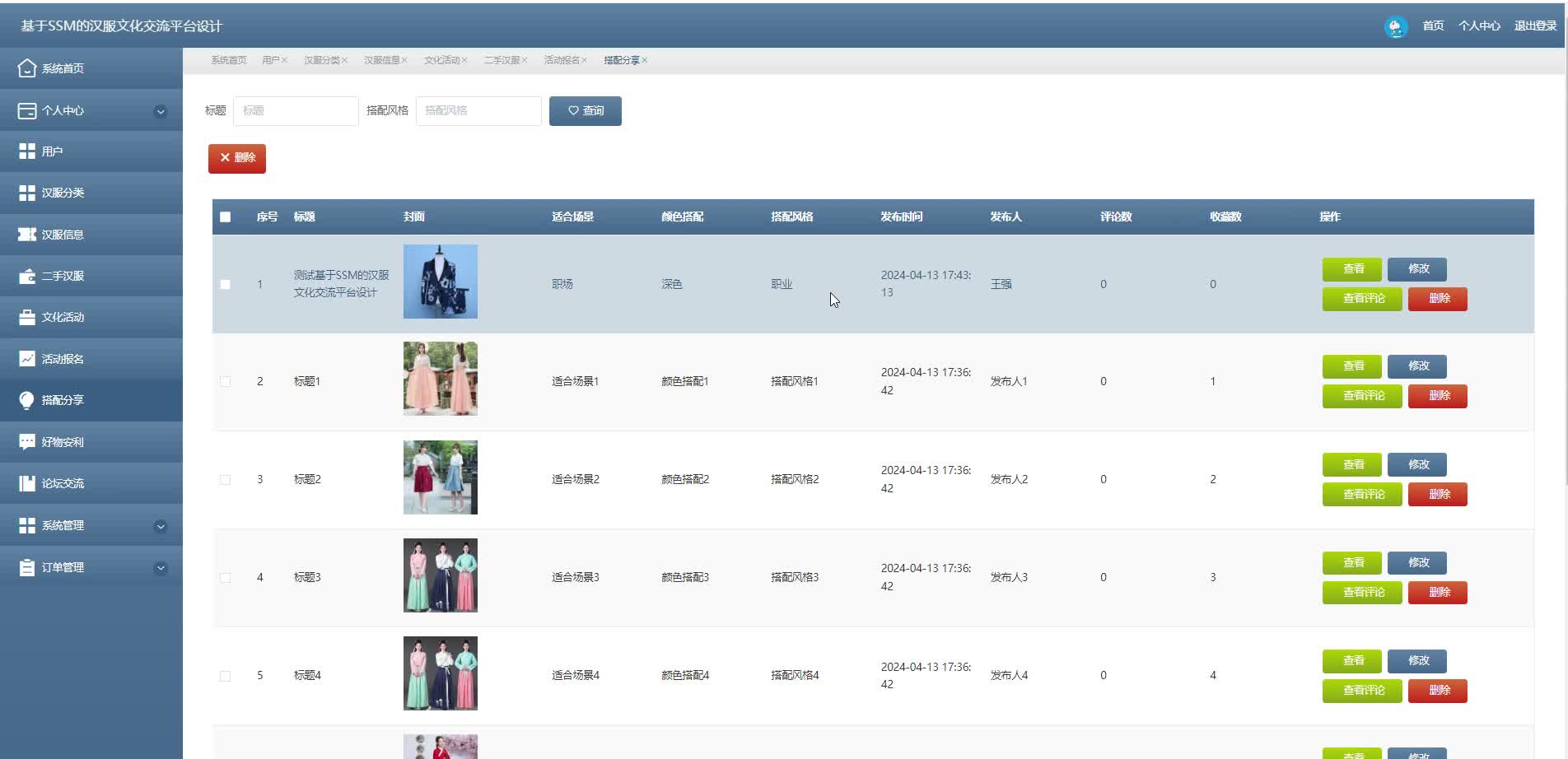The image size is (1568, 759).
Task: Switch to the 汉服信息 tab
Action: pyautogui.click(x=382, y=59)
